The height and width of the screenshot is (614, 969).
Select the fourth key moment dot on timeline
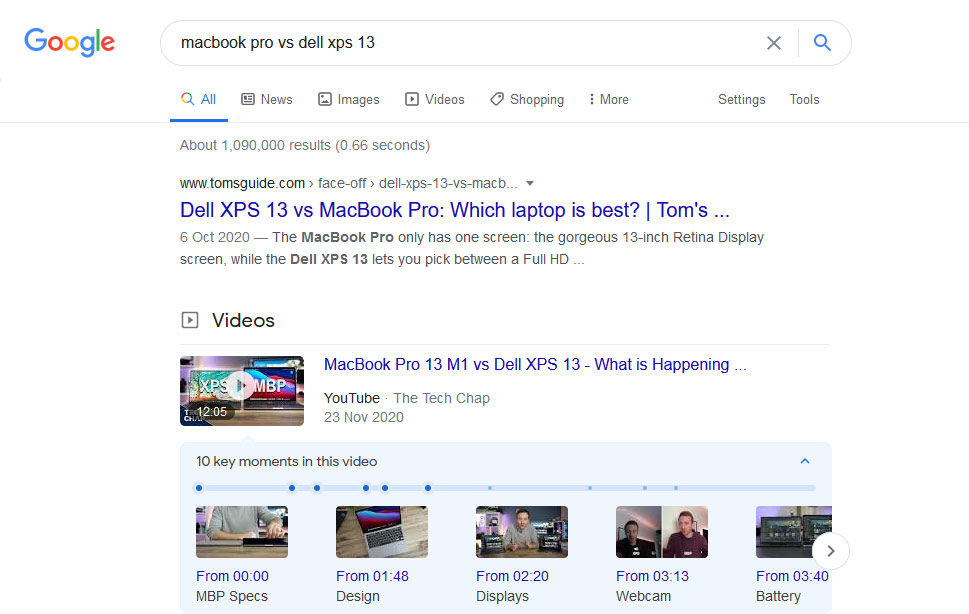(366, 488)
